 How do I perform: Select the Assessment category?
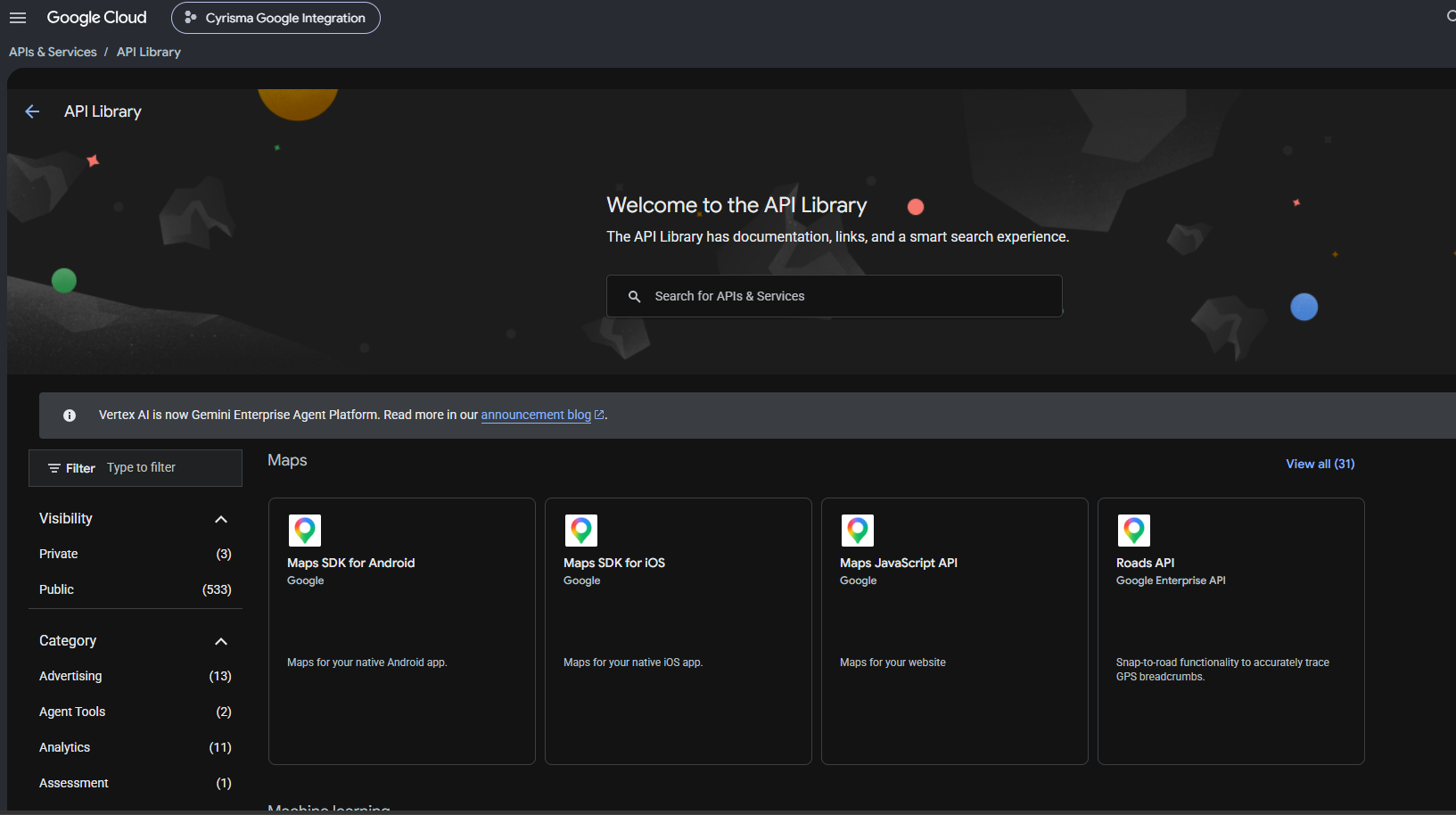coord(136,783)
